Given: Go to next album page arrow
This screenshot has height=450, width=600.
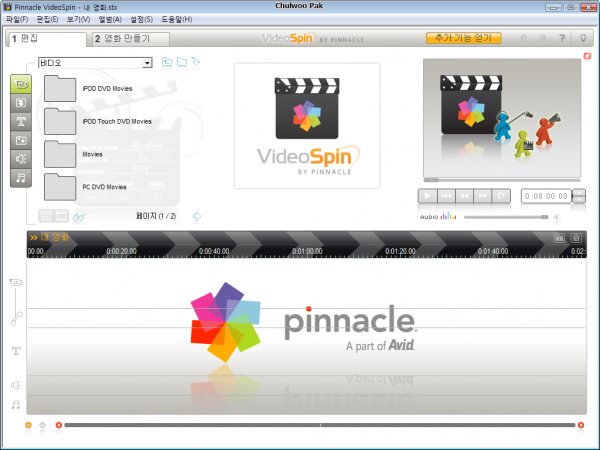Looking at the screenshot, I should [x=197, y=216].
